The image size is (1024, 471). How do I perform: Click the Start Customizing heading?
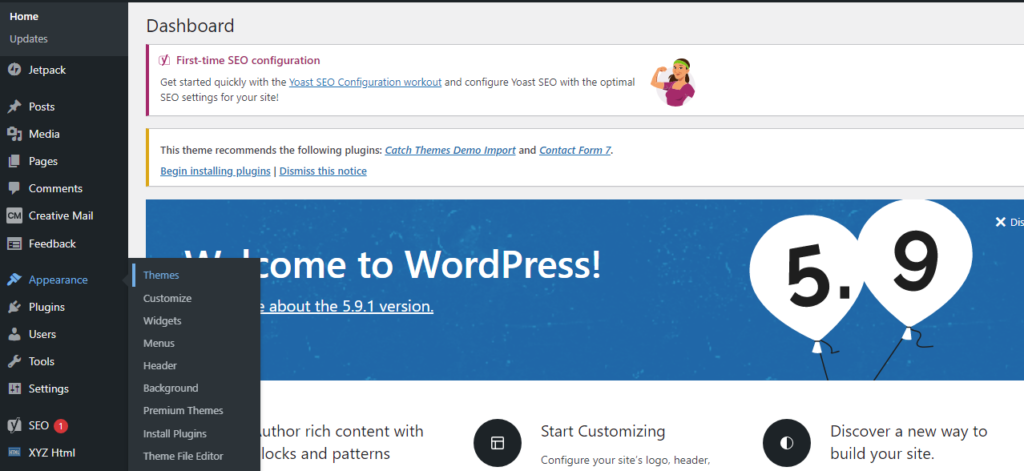pos(603,431)
